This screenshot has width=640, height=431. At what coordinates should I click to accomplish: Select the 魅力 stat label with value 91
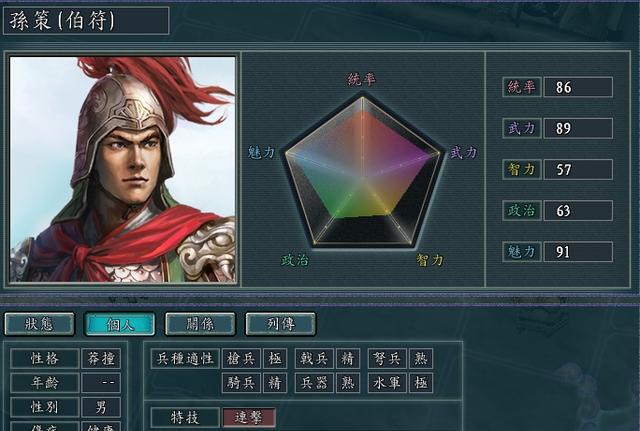pyautogui.click(x=522, y=252)
